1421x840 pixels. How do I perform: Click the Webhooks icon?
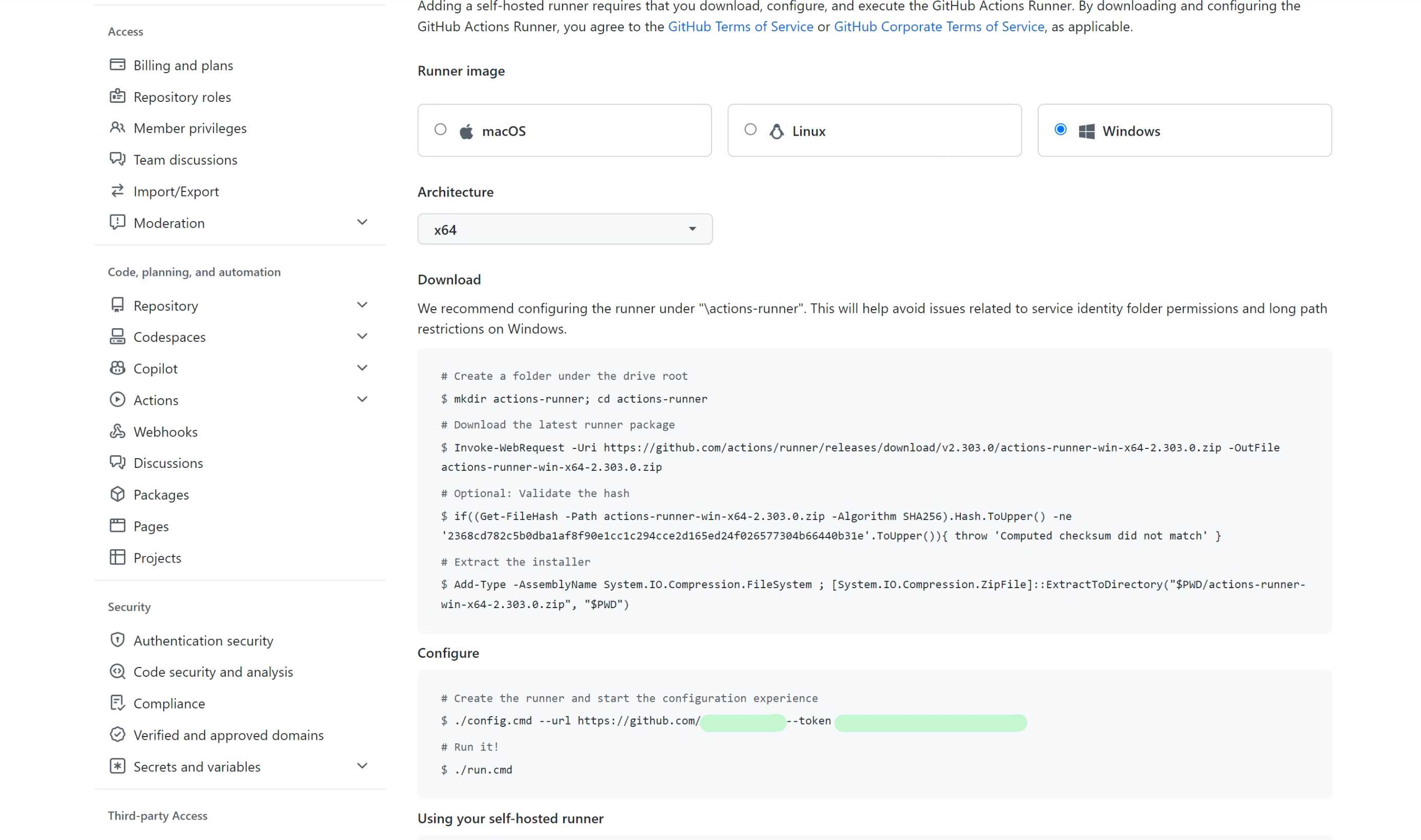pyautogui.click(x=117, y=432)
